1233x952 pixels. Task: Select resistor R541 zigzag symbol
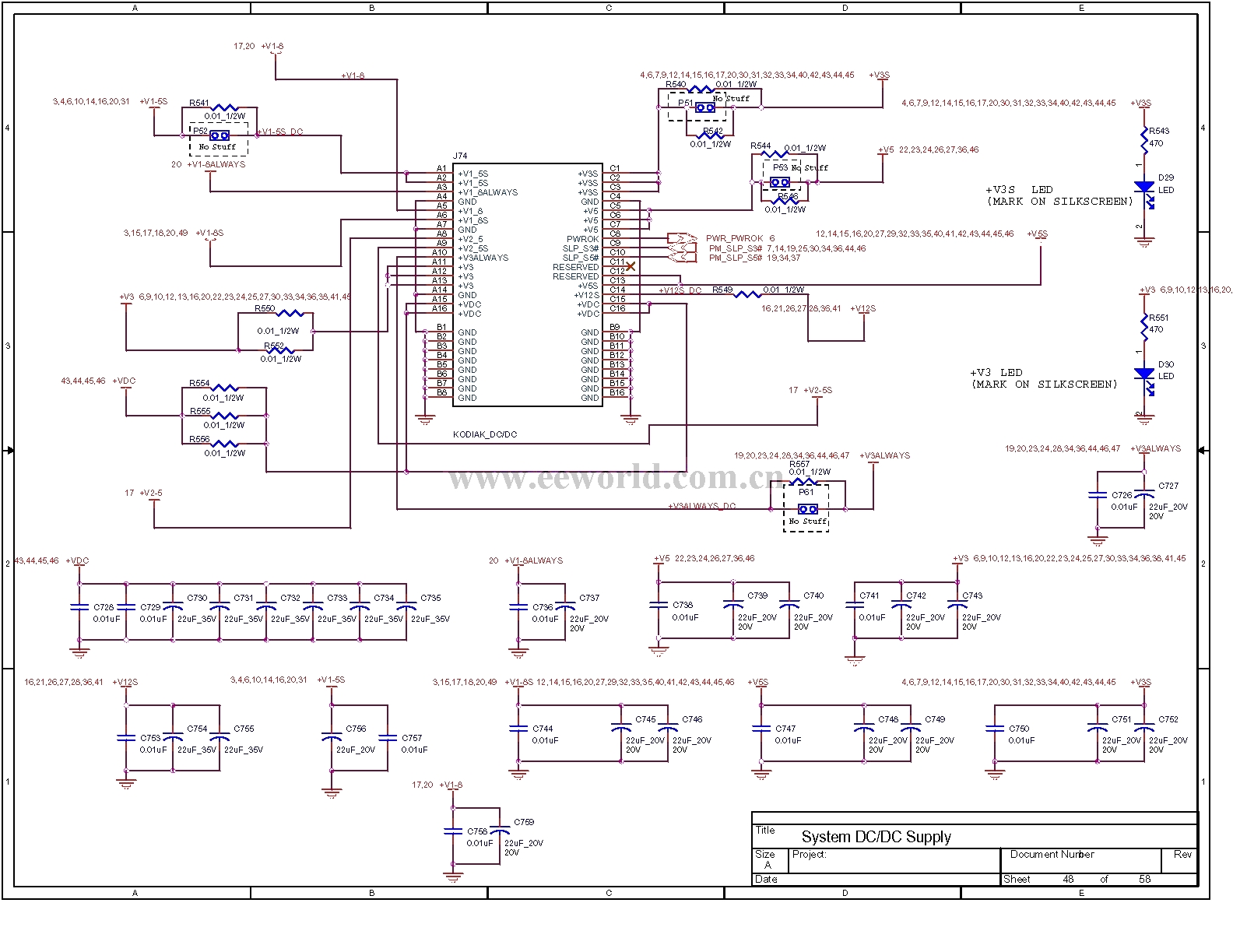[x=224, y=107]
